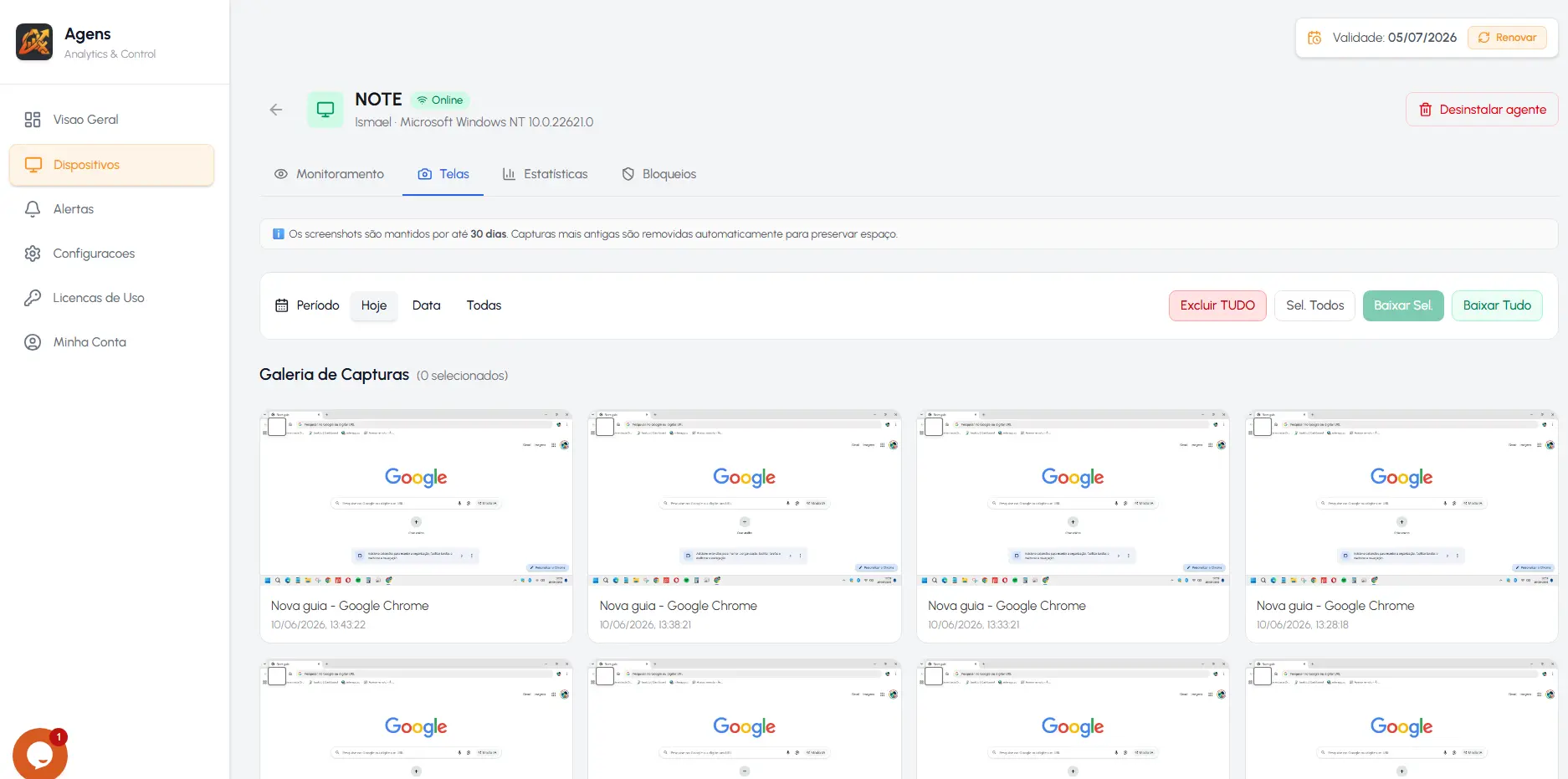Image resolution: width=1568 pixels, height=779 pixels.
Task: Tick the checkbox on the 13:38:21 capture
Action: click(605, 427)
